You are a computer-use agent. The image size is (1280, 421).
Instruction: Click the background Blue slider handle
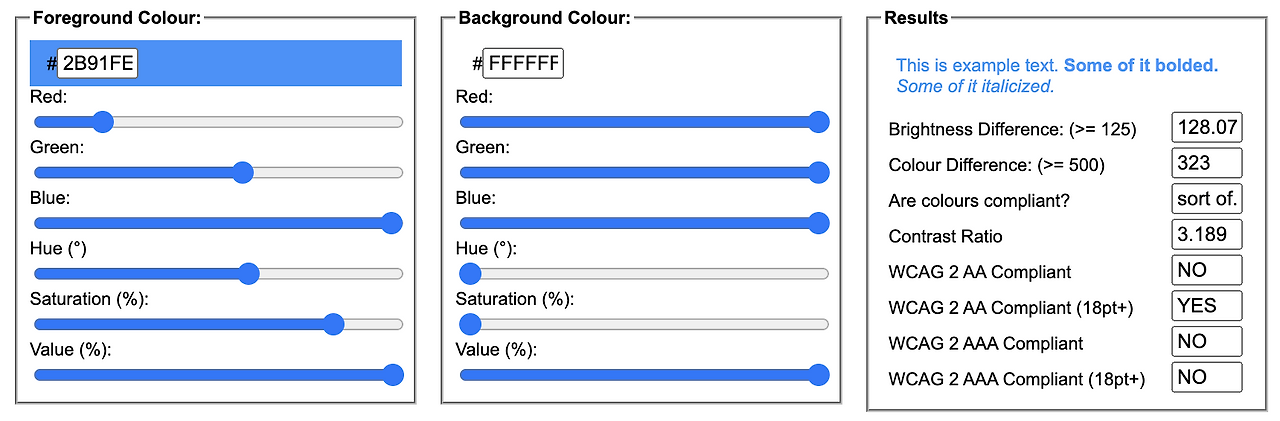coord(819,223)
